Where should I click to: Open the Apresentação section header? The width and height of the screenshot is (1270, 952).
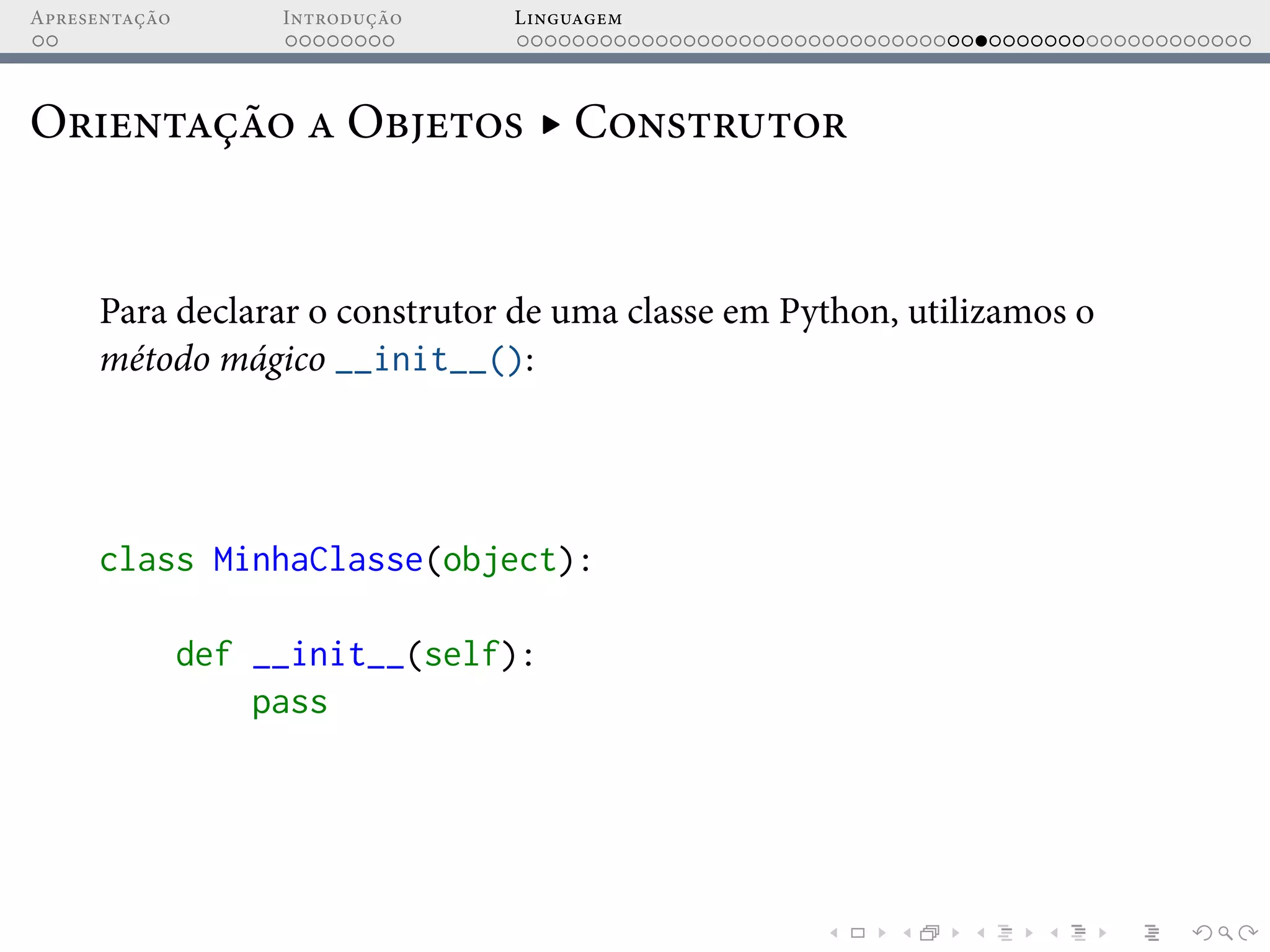pyautogui.click(x=100, y=19)
